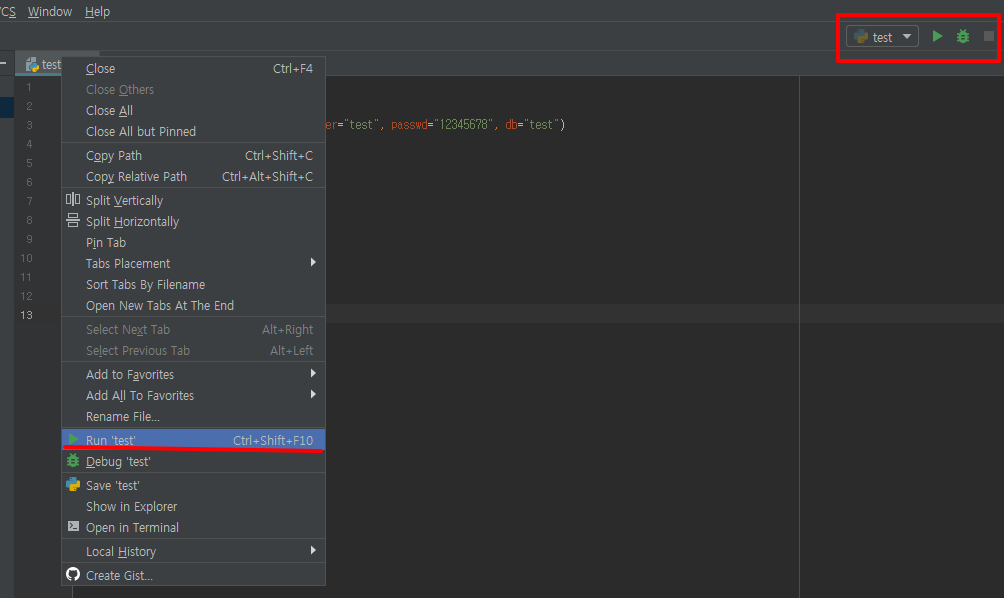Click the passwd="12345678" code text
1004x598 pixels.
[x=442, y=124]
